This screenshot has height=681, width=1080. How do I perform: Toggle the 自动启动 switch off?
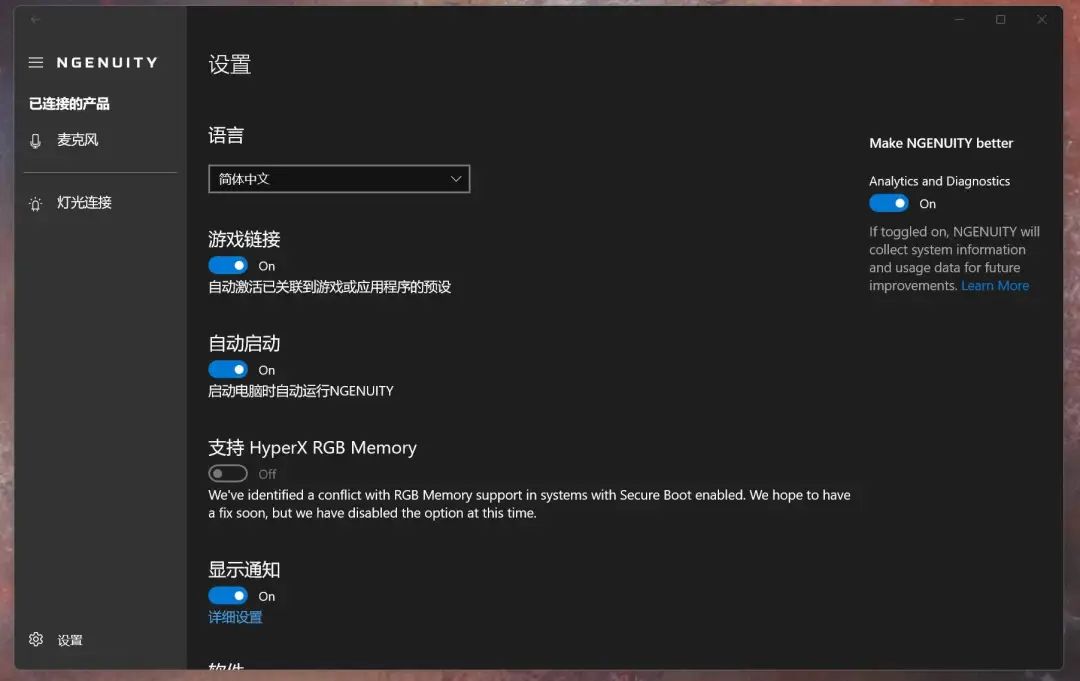coord(228,370)
